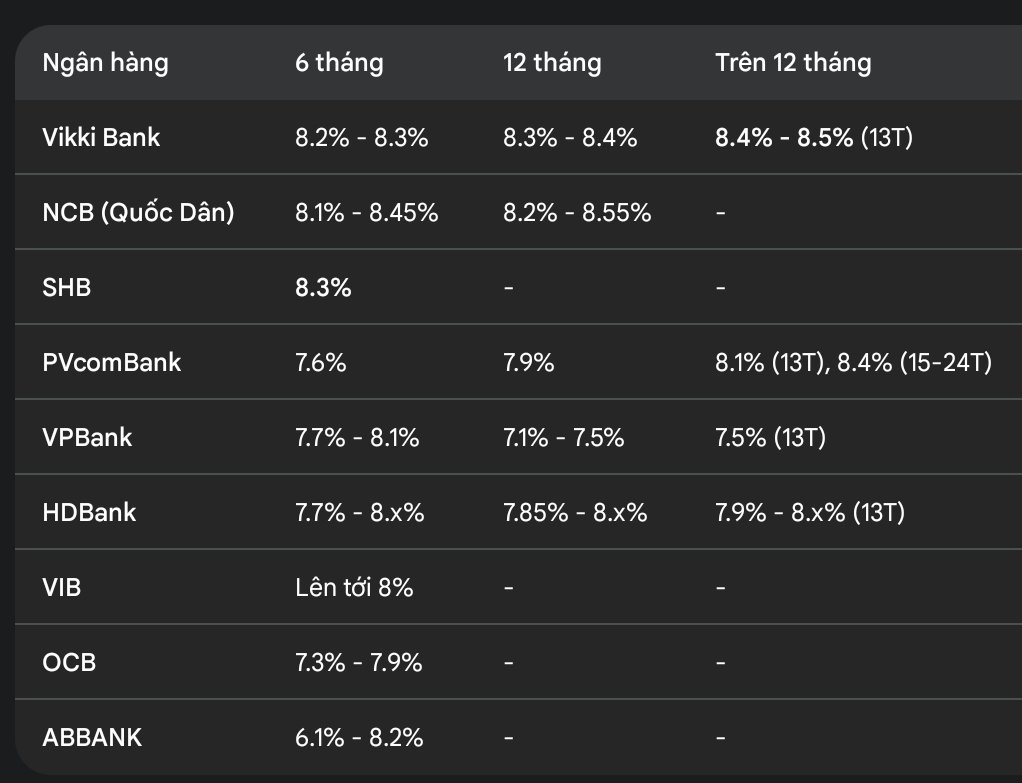Click the "Trên 12 tháng" column header
Image resolution: width=1022 pixels, height=783 pixels.
click(x=793, y=63)
